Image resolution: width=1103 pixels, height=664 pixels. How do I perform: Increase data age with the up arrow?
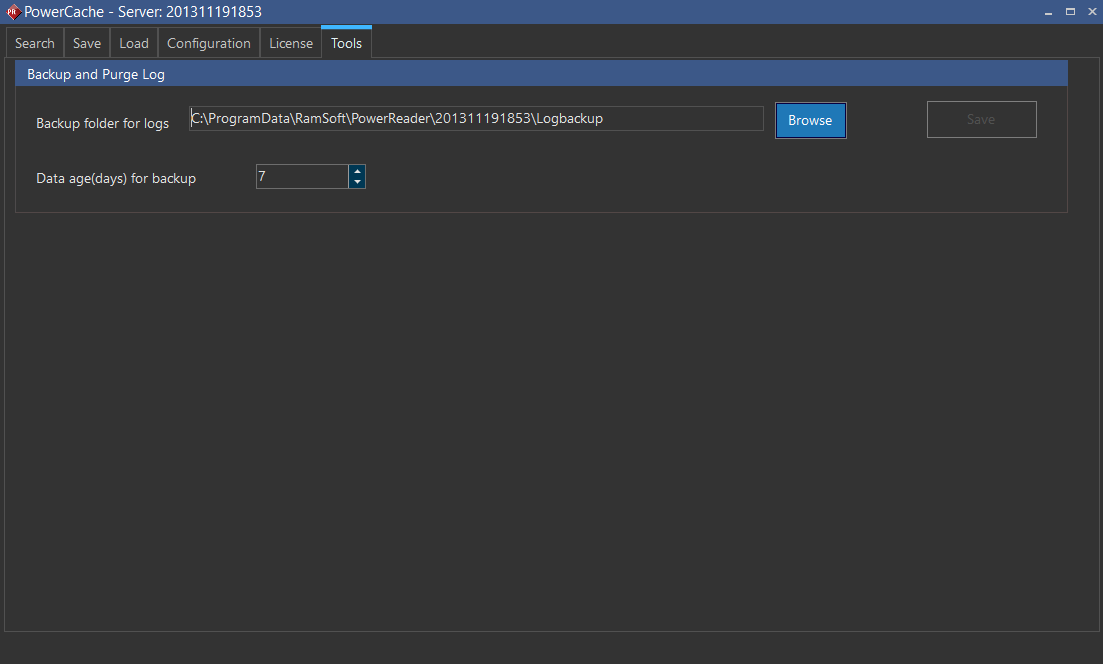coord(357,171)
